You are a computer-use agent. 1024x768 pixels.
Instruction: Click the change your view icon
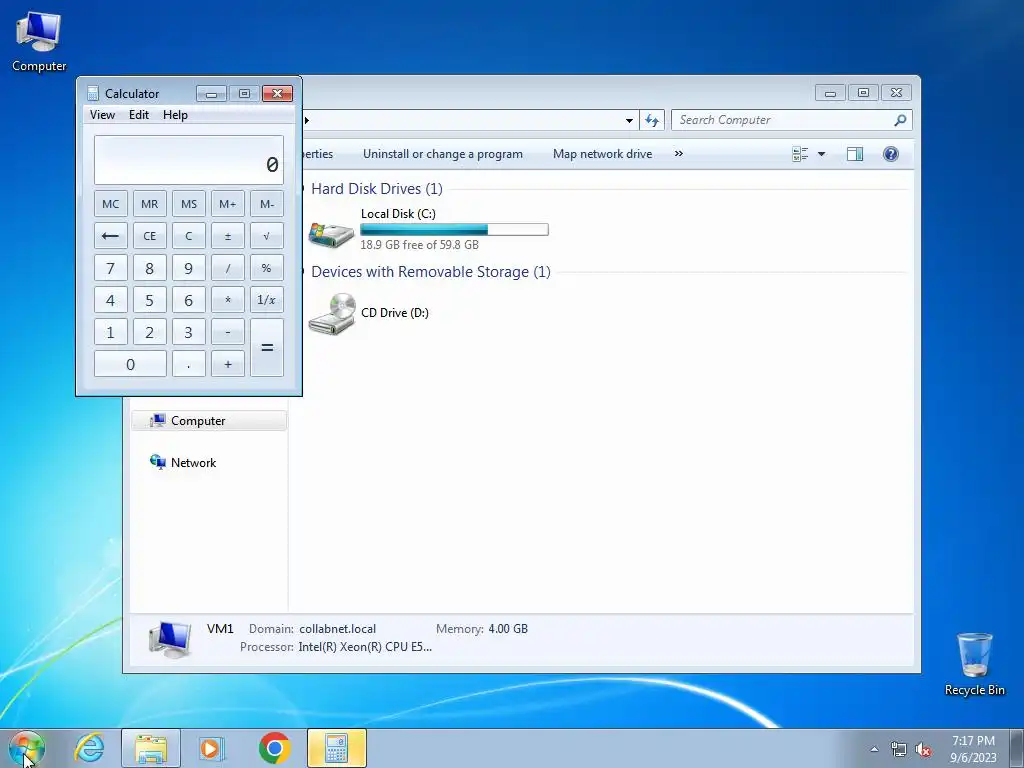pos(800,154)
